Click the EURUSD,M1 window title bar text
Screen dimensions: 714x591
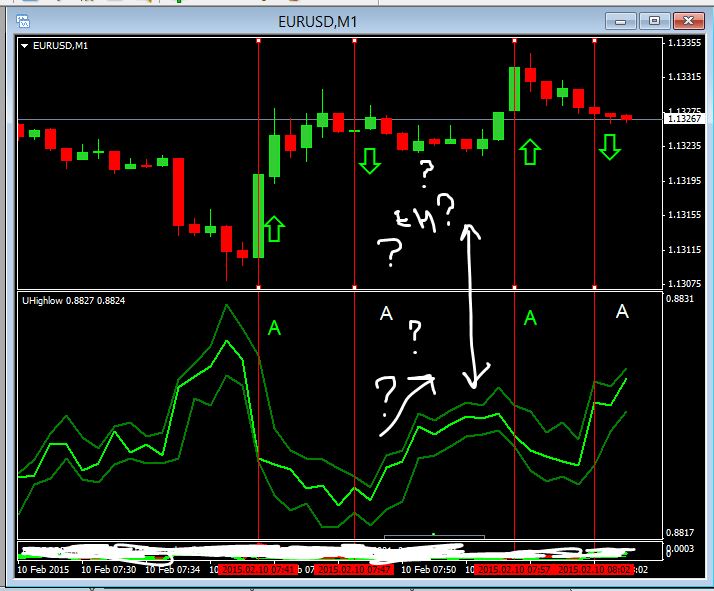[317, 21]
